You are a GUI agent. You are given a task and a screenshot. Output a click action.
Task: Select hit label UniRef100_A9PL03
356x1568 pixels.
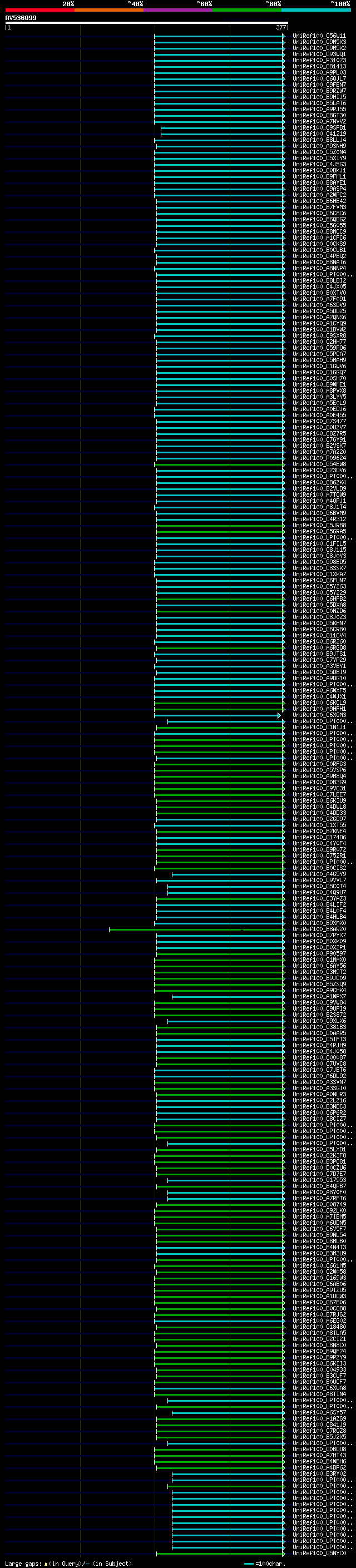tap(319, 72)
